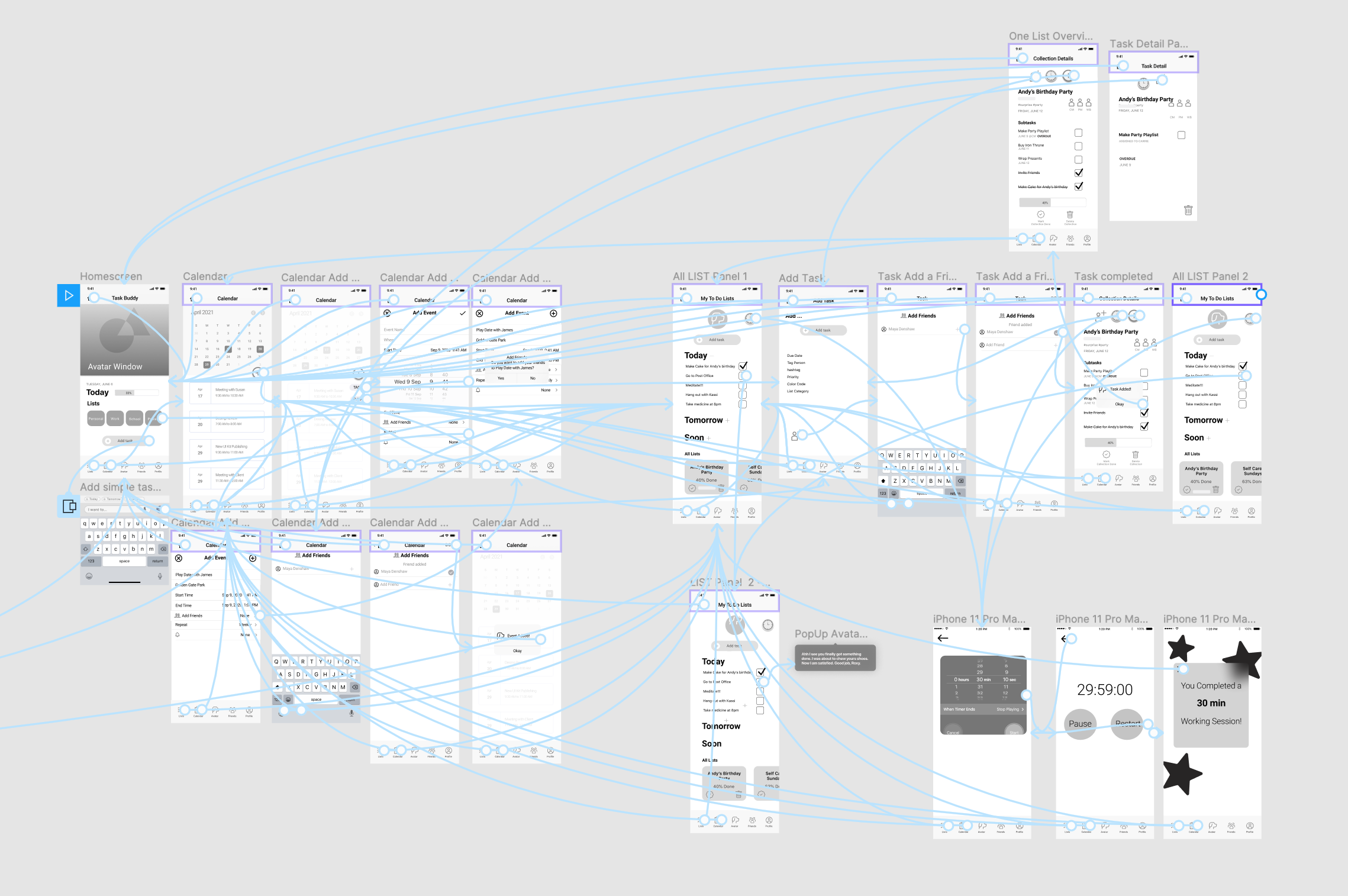Click Profile icon in Homescreen bottom bar
This screenshot has height=896, width=1348.
coord(158,466)
